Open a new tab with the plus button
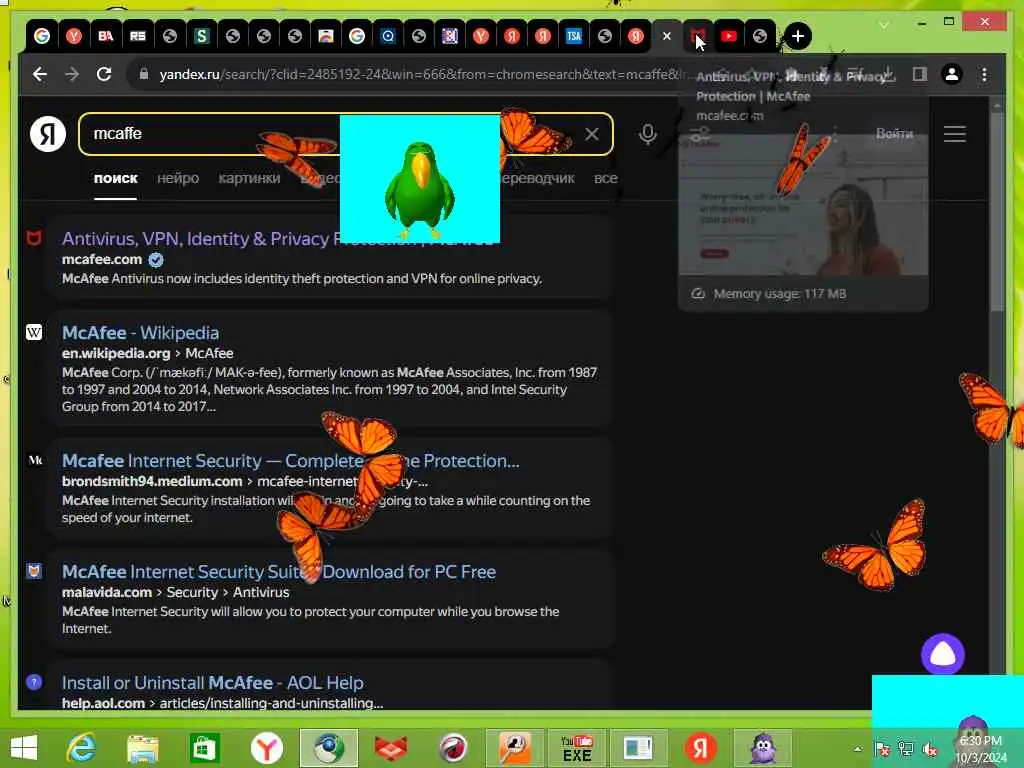1024x768 pixels. (797, 36)
